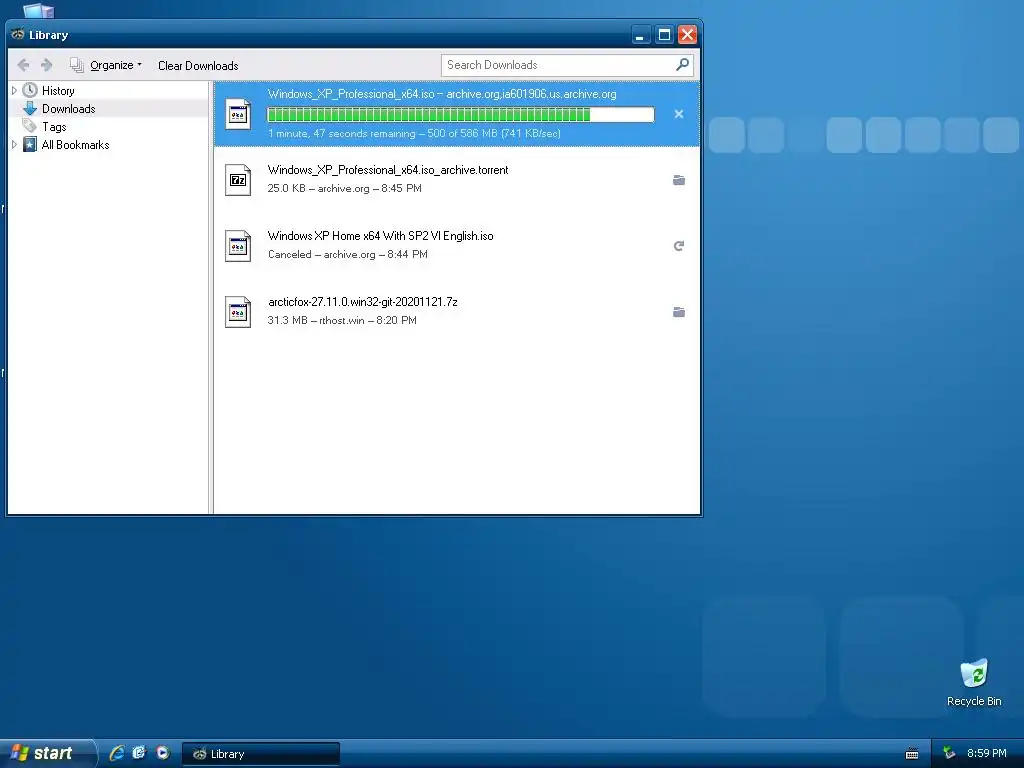The width and height of the screenshot is (1024, 768).
Task: Launch Windows Media Player from quick launch
Action: pyautogui.click(x=163, y=753)
